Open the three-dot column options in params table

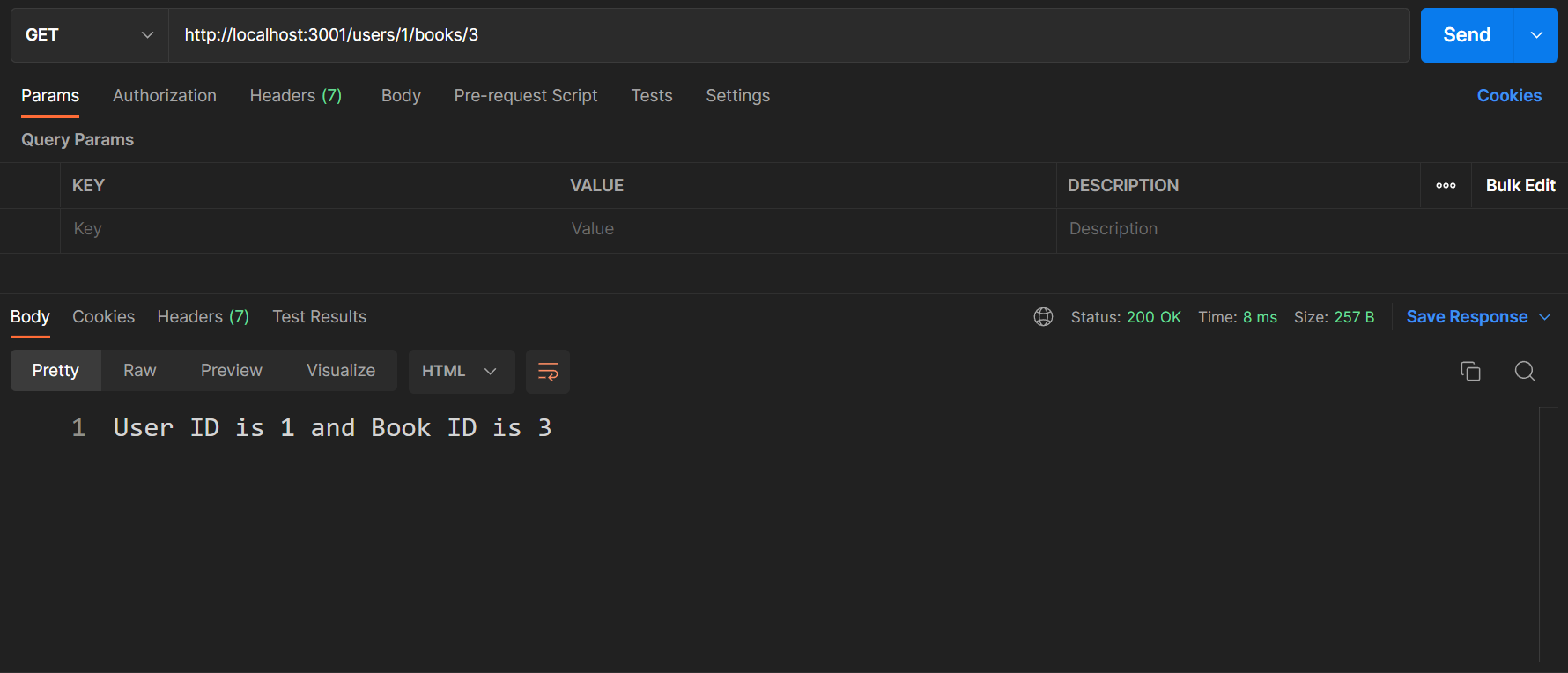1446,185
